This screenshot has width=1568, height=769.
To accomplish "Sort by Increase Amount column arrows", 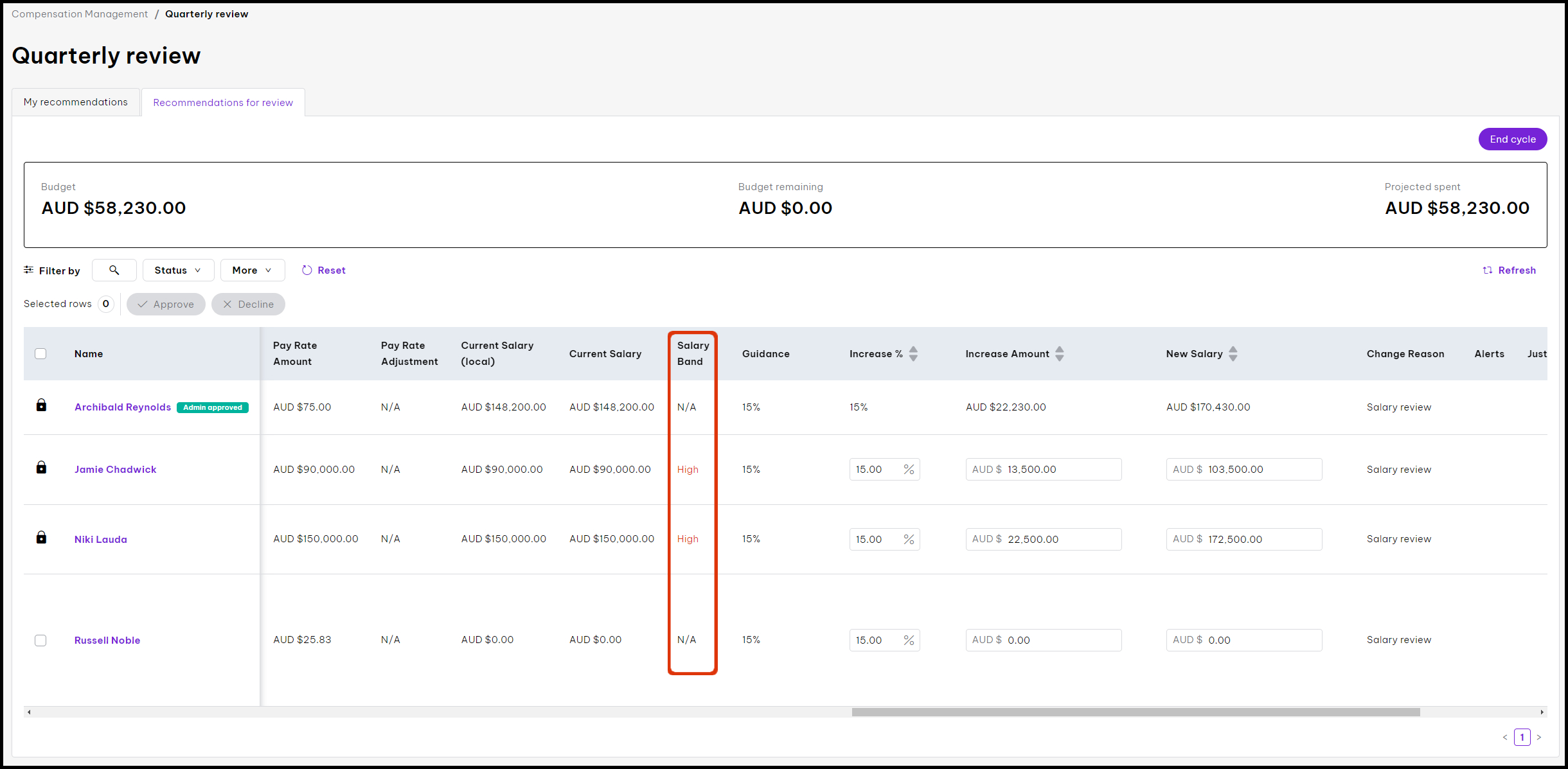I will (1060, 354).
